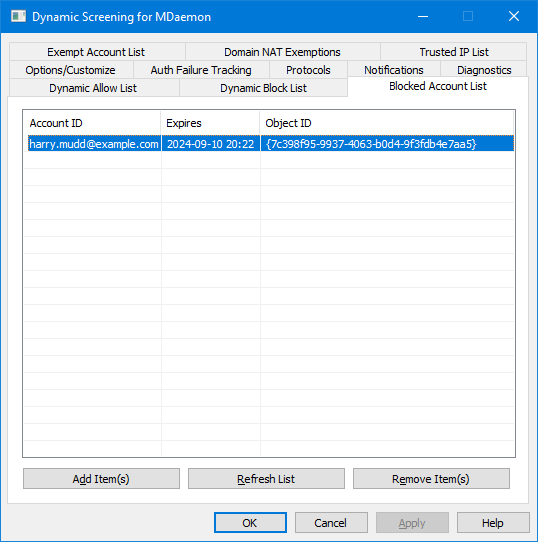The height and width of the screenshot is (542, 538).
Task: Sort by the Expires column header
Action: tap(210, 123)
